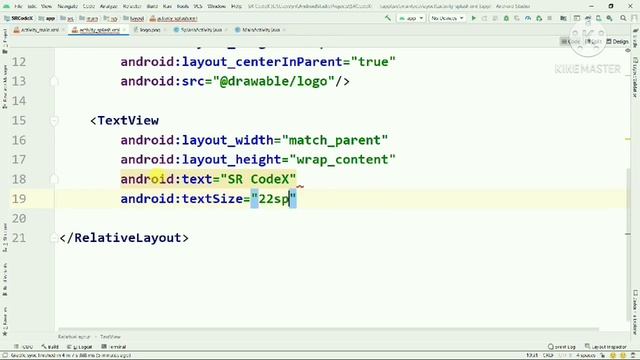
Task: Open the Logcat tool window
Action: [x=80, y=347]
